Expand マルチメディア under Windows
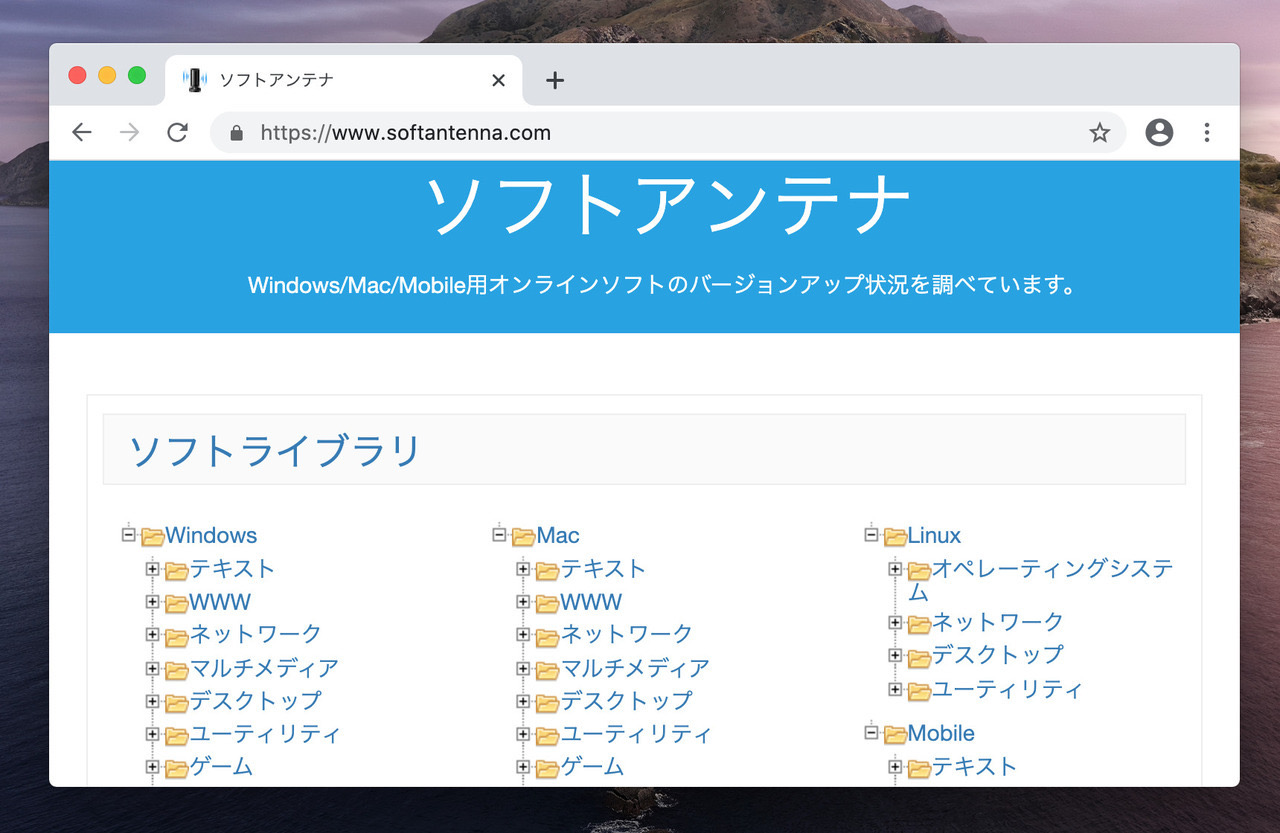 coord(152,668)
